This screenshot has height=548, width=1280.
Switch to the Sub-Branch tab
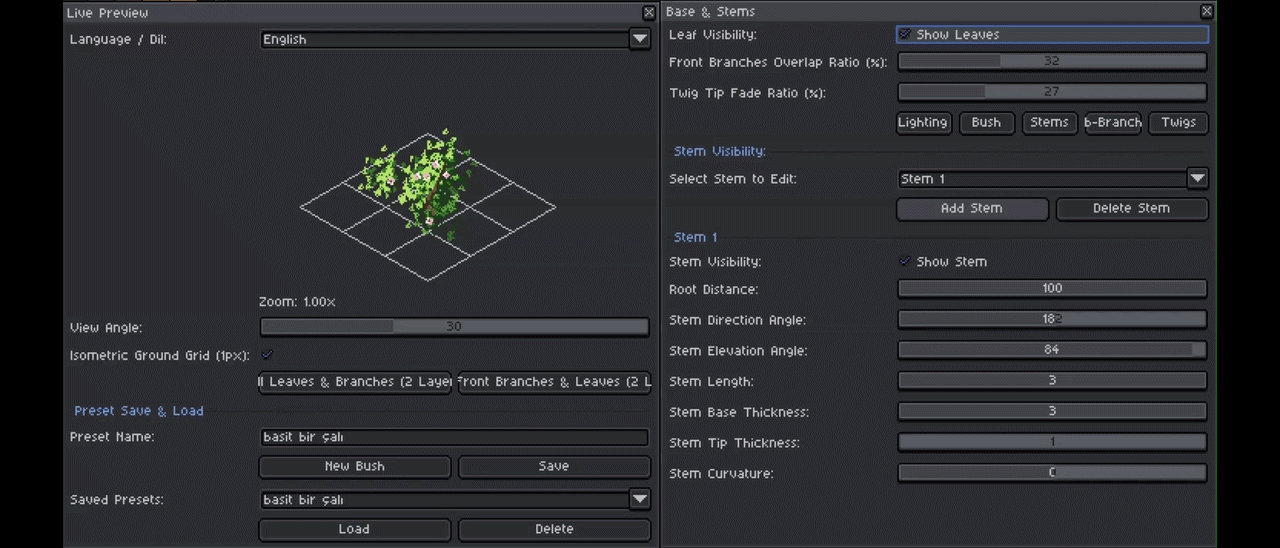click(1113, 123)
